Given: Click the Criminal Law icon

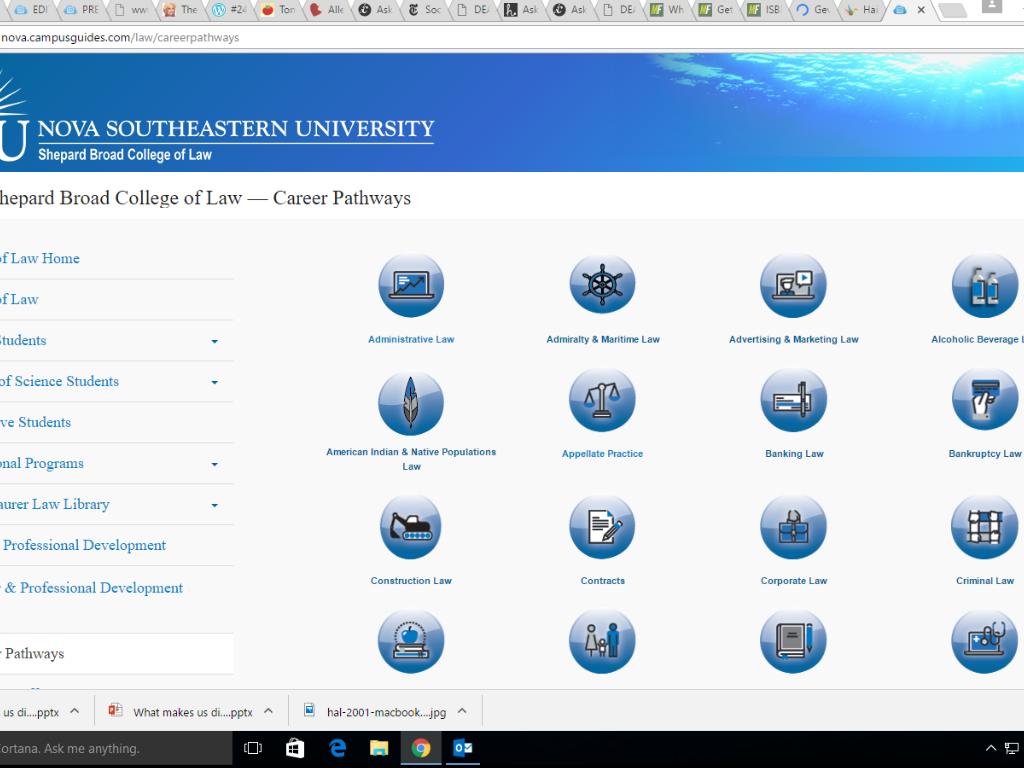Looking at the screenshot, I should tap(984, 527).
